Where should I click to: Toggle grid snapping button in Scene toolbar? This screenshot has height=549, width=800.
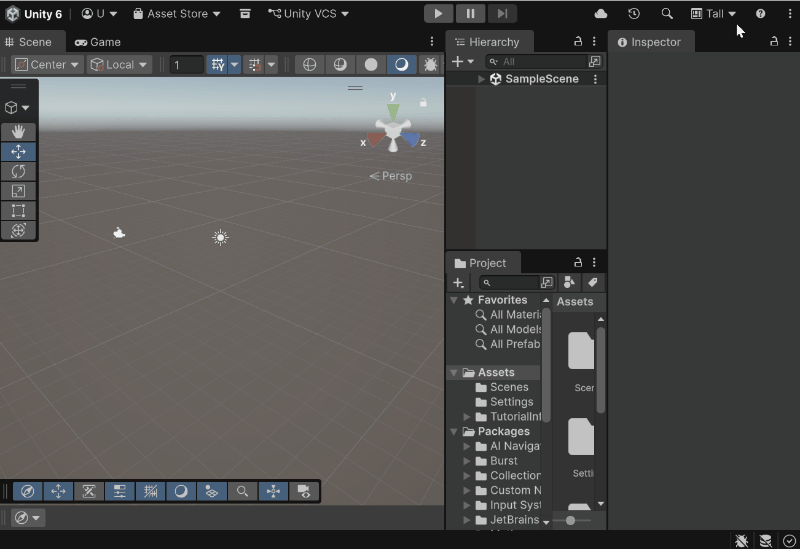[x=218, y=65]
